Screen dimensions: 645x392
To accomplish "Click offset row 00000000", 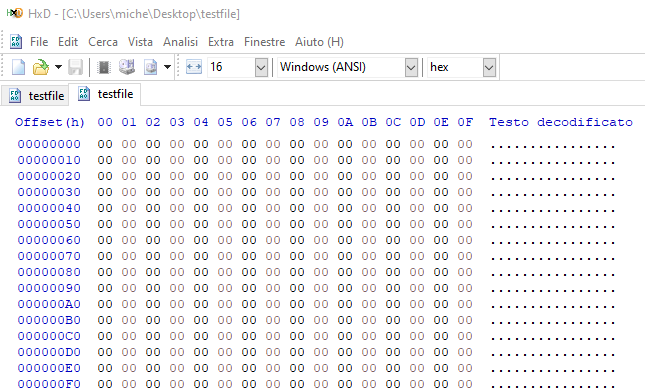I will click(49, 144).
